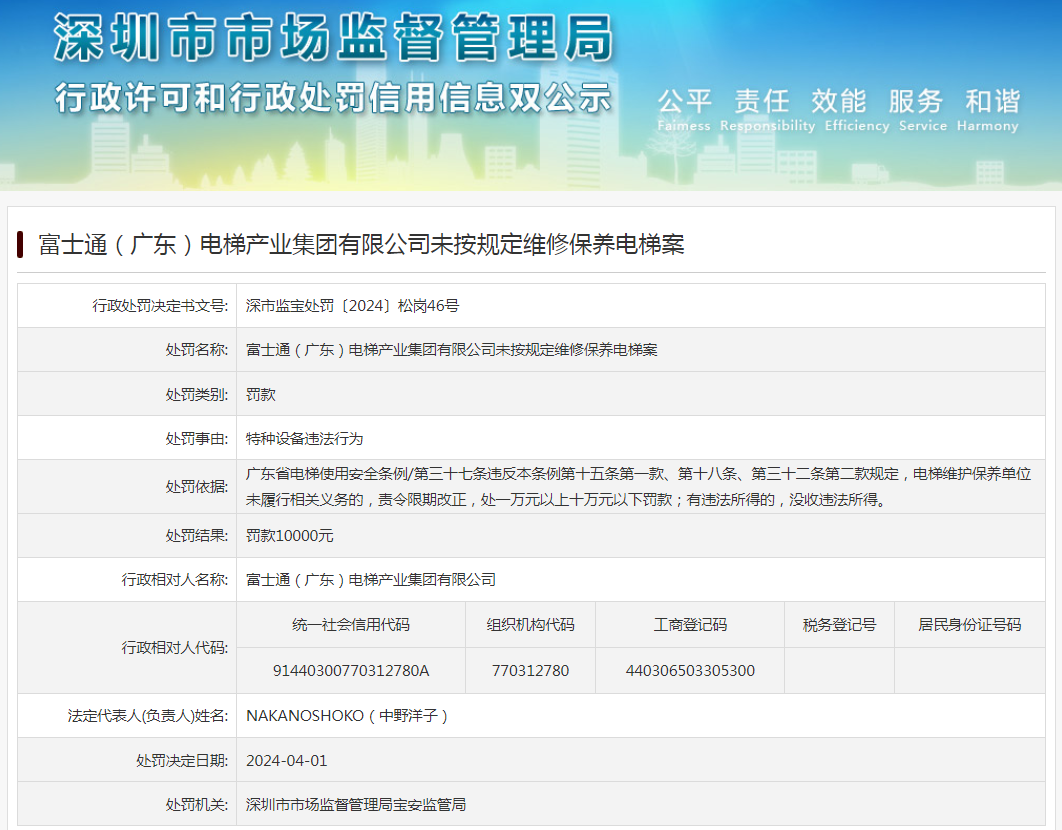Click the legal basis paragraph starting 广东省电梯使用安全条例
Image resolution: width=1062 pixels, height=830 pixels.
[638, 486]
